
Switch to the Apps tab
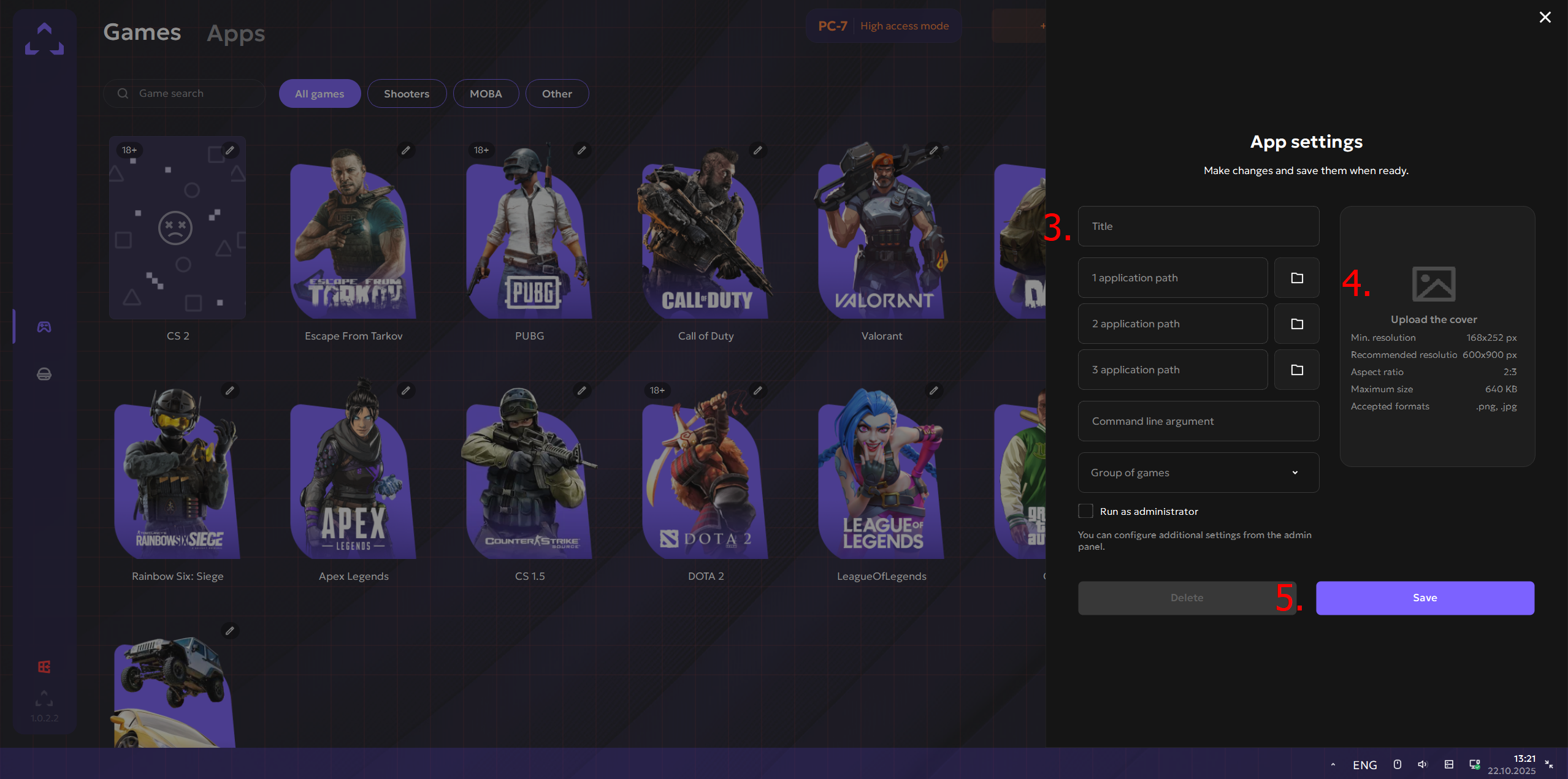(x=236, y=33)
